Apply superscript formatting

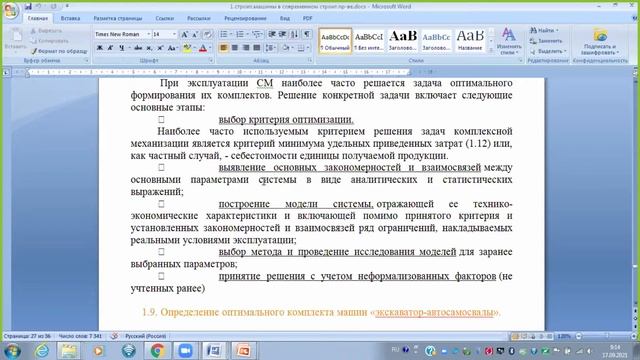160,48
